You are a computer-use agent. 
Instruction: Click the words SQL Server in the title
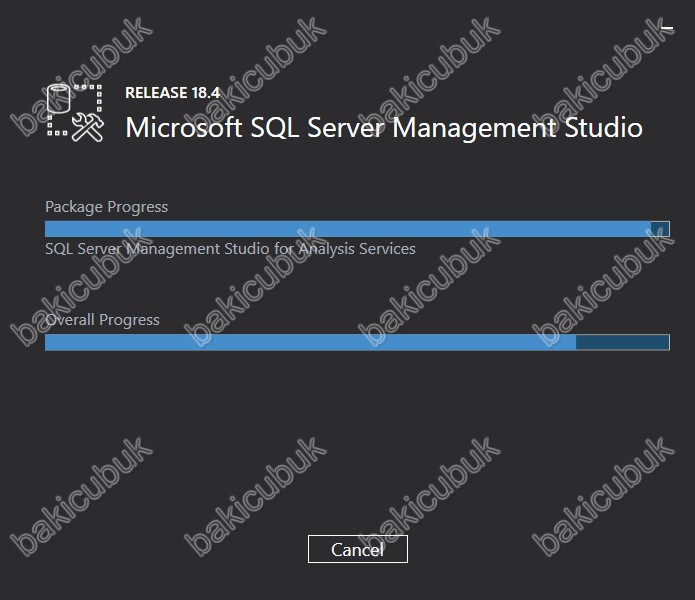coord(317,128)
